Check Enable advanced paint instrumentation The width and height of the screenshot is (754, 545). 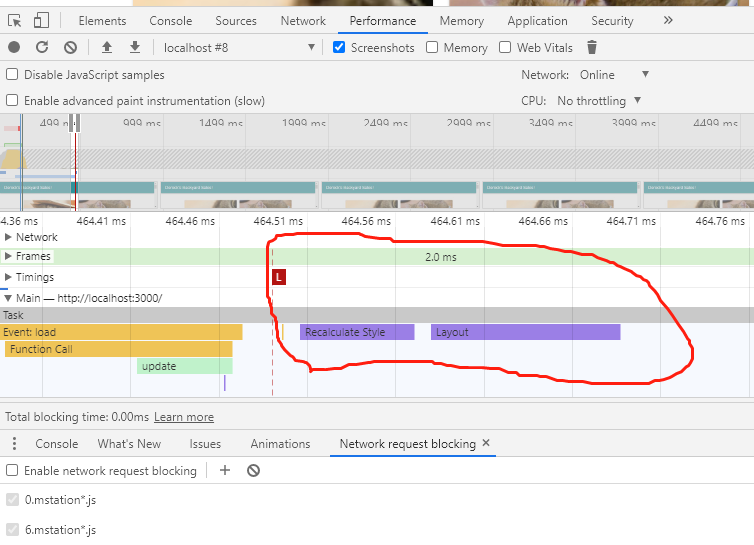pyautogui.click(x=12, y=101)
